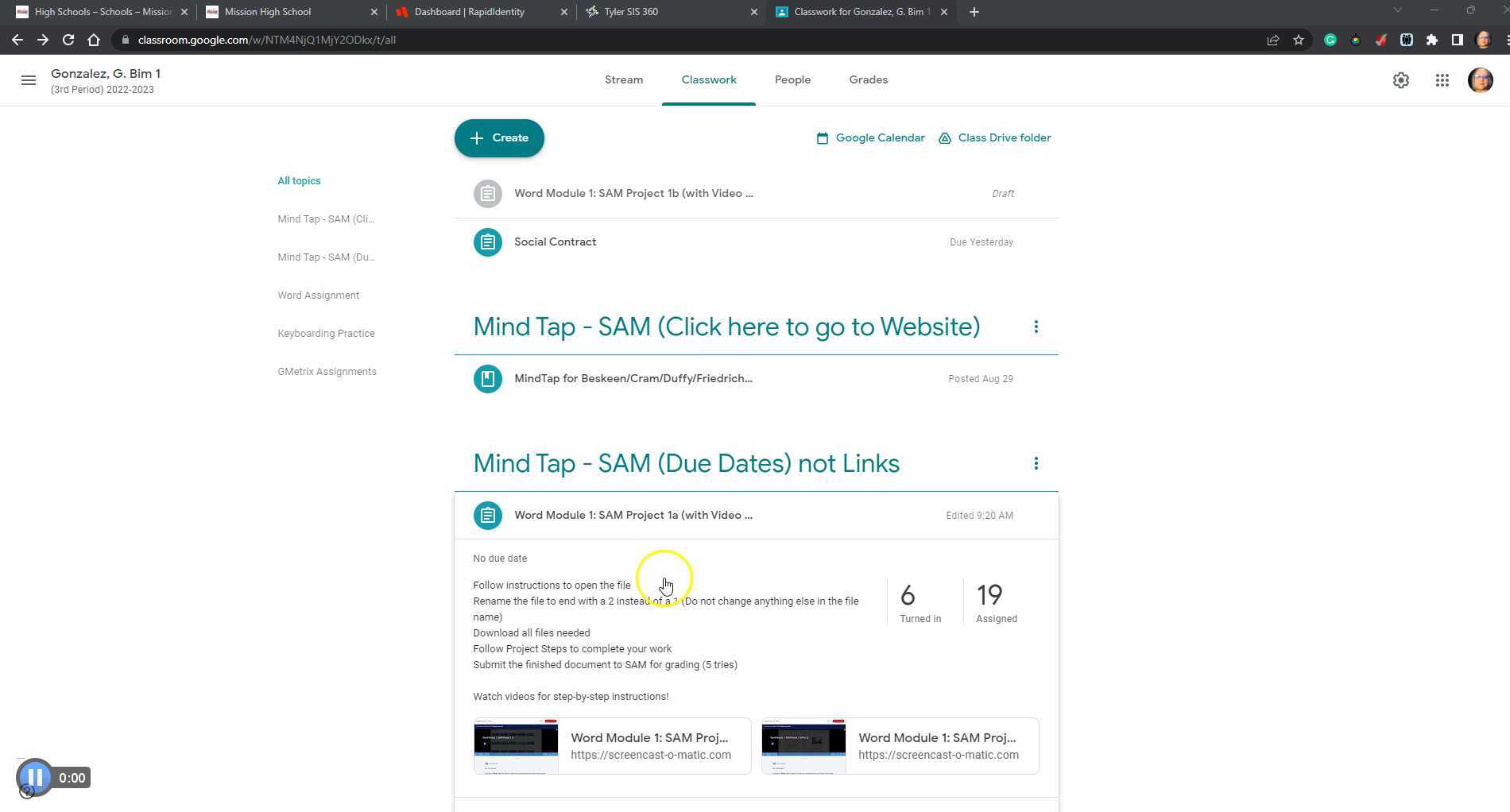The height and width of the screenshot is (812, 1510).
Task: Open the Classroom settings gear
Action: [1401, 80]
